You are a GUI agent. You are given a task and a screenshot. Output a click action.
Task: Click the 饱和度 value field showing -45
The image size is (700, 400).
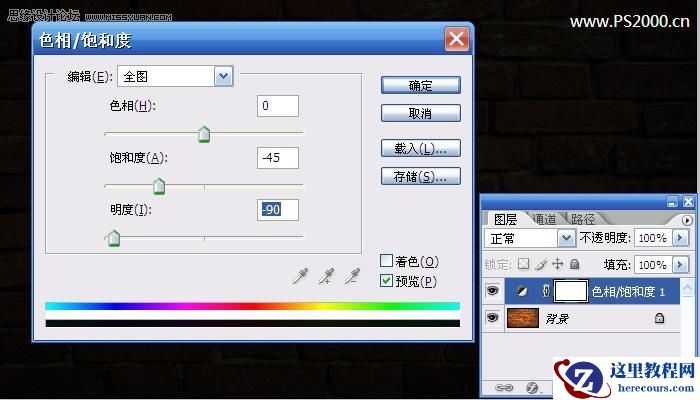pos(278,158)
